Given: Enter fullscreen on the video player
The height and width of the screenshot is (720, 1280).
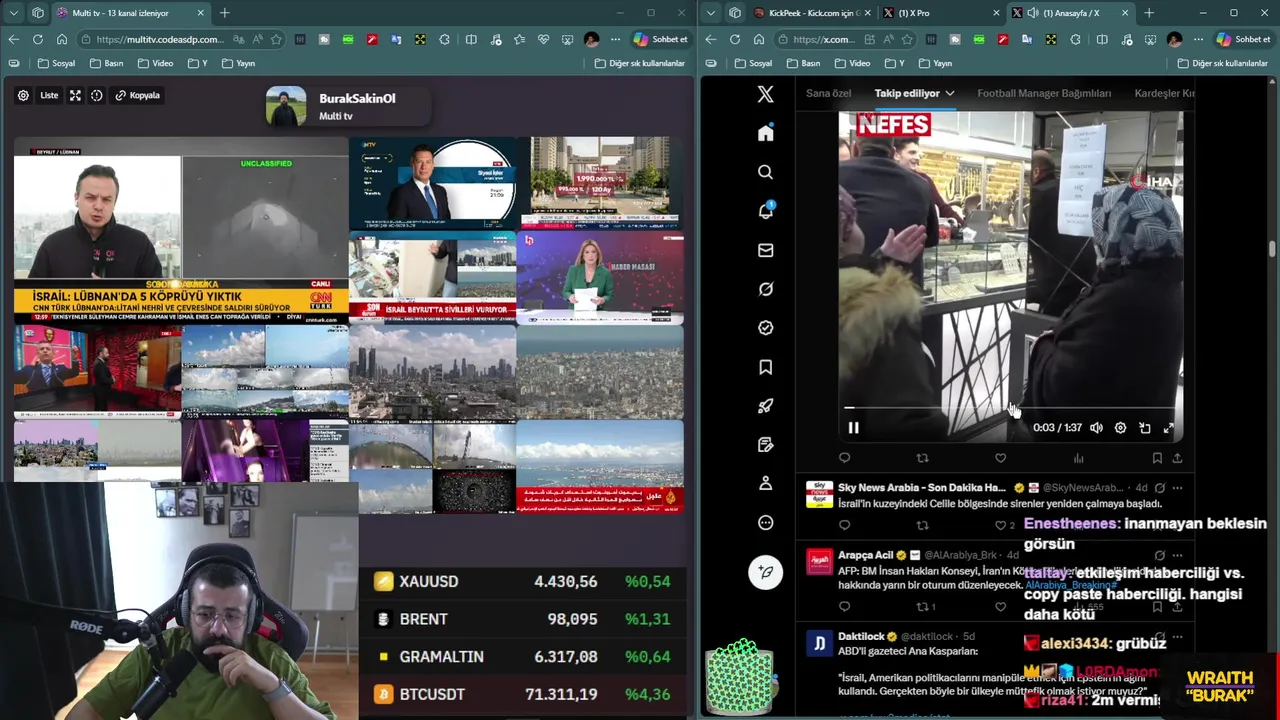Looking at the screenshot, I should (1169, 428).
